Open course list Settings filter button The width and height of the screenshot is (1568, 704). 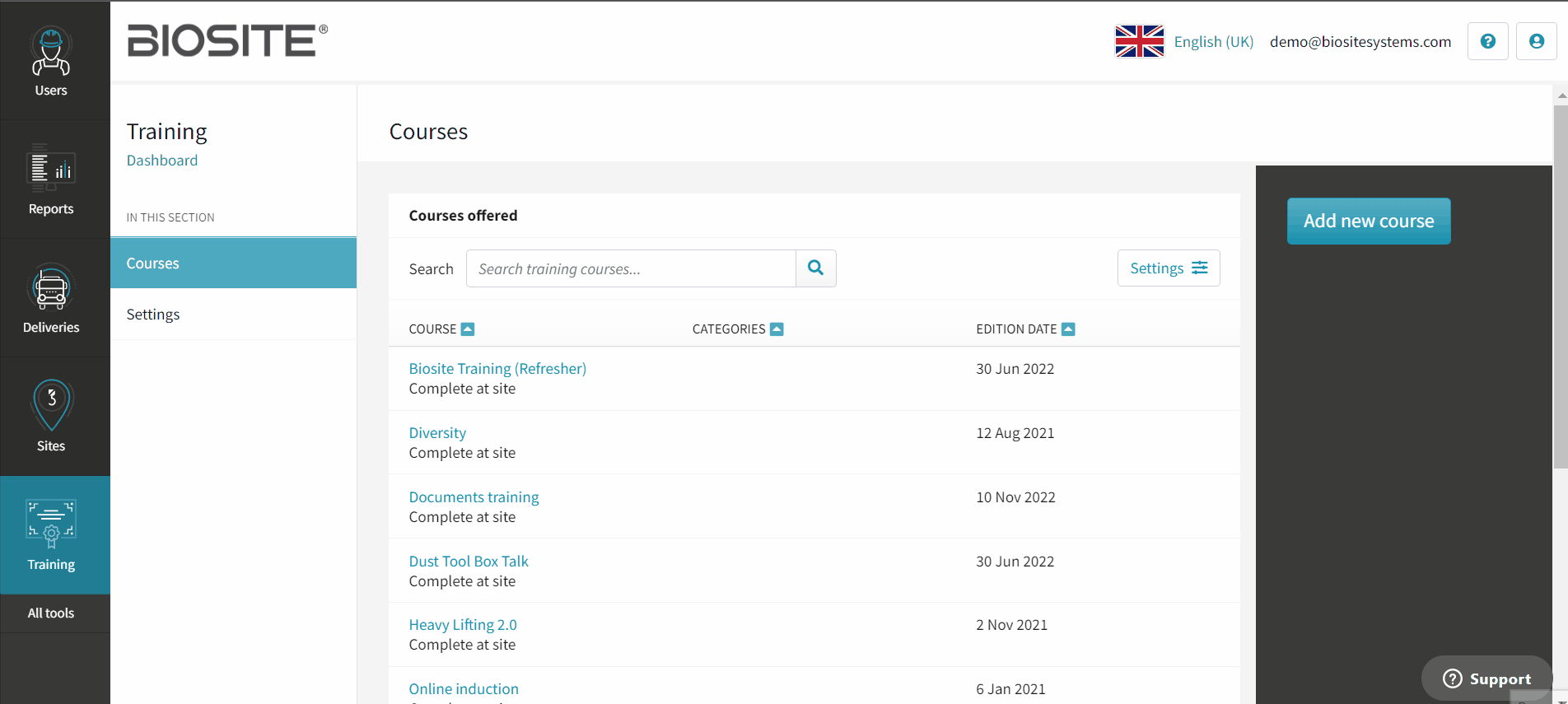tap(1169, 268)
